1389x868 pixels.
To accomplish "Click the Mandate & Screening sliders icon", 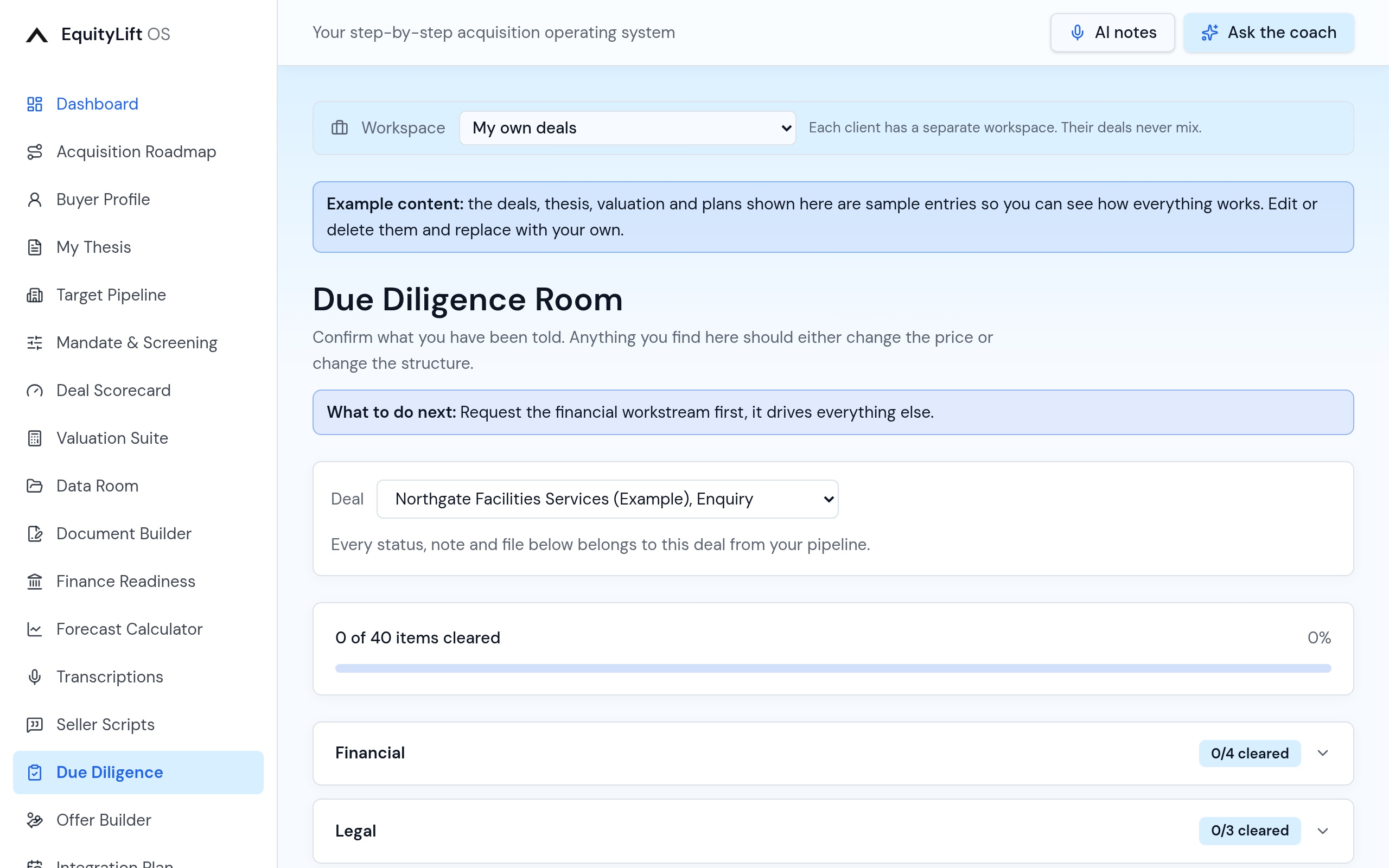I will point(34,343).
